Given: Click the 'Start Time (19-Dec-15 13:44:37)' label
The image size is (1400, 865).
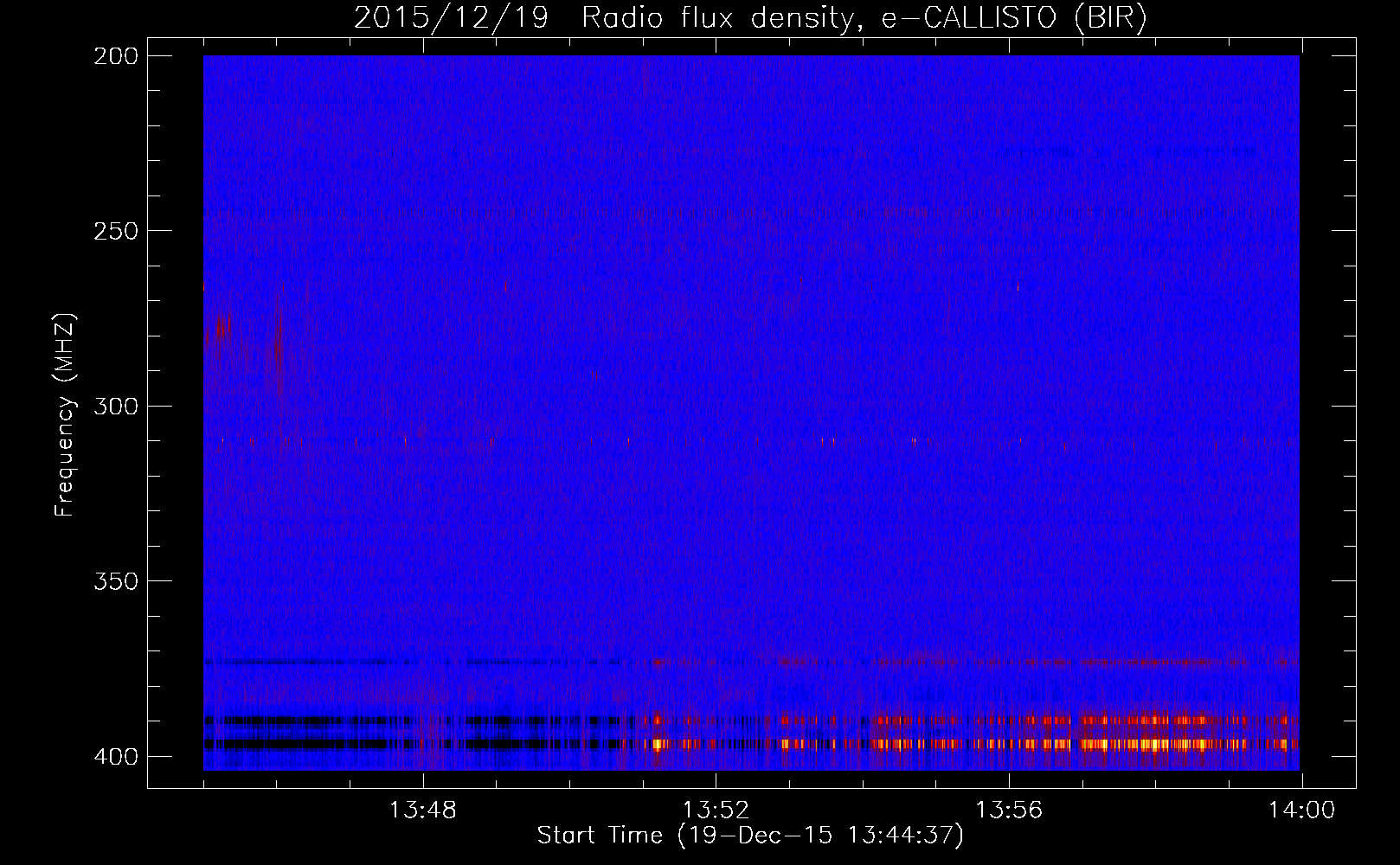Looking at the screenshot, I should coord(750,836).
